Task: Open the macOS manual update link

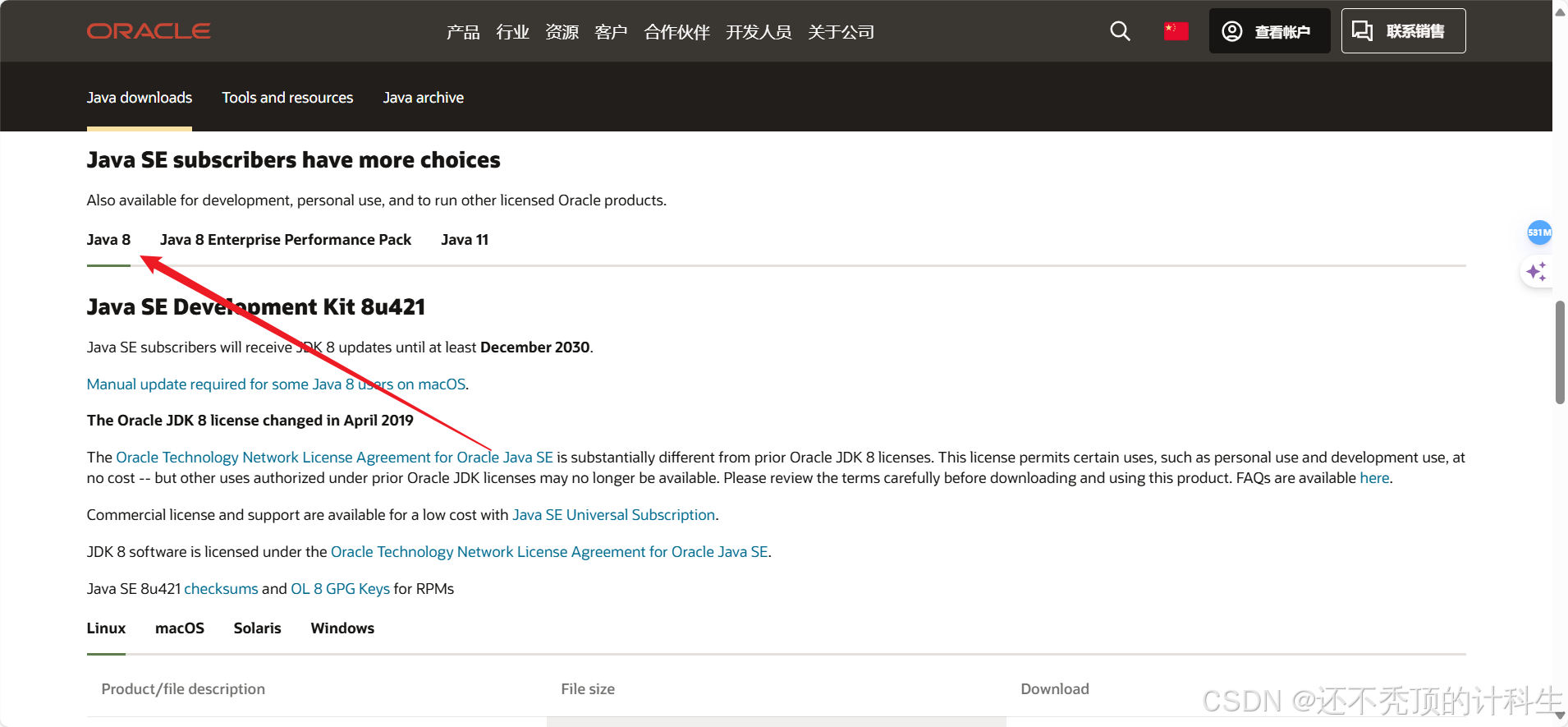Action: pyautogui.click(x=277, y=384)
